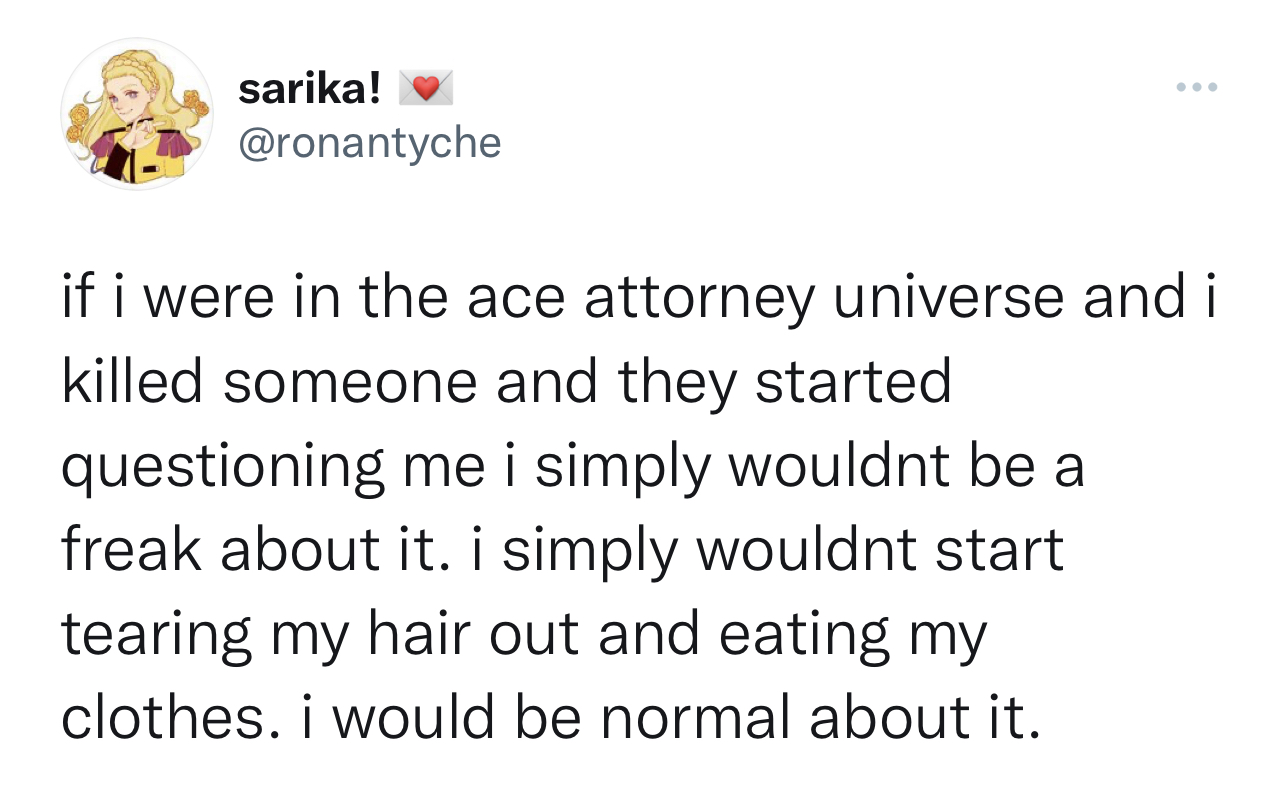
Task: Click the phrase "normal about it"
Action: point(824,718)
